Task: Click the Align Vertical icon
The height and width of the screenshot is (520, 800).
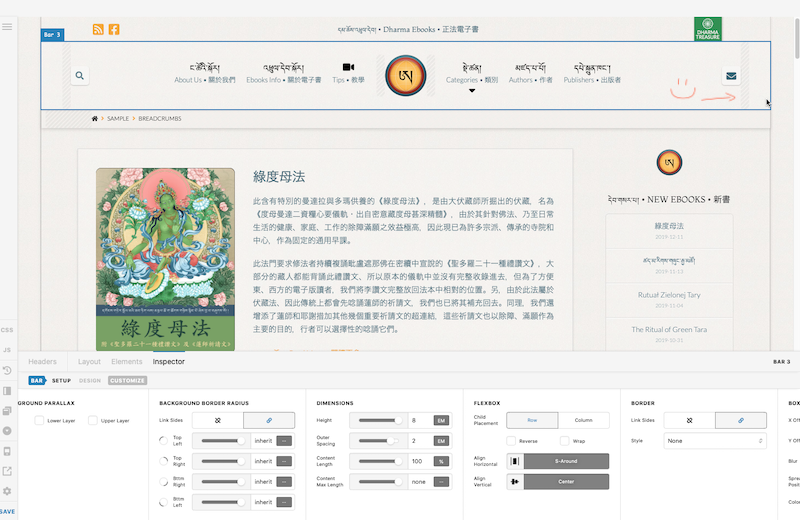Action: [x=515, y=482]
